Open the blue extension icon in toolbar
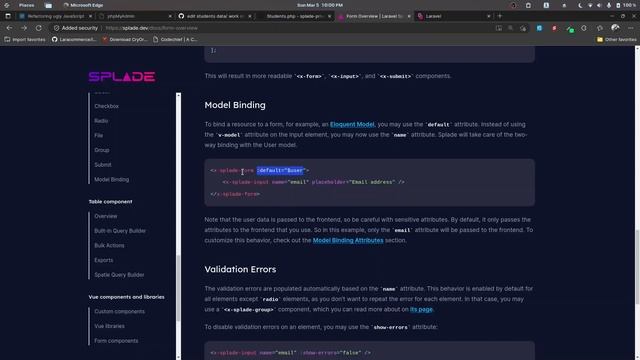The width and height of the screenshot is (640, 360). point(539,28)
